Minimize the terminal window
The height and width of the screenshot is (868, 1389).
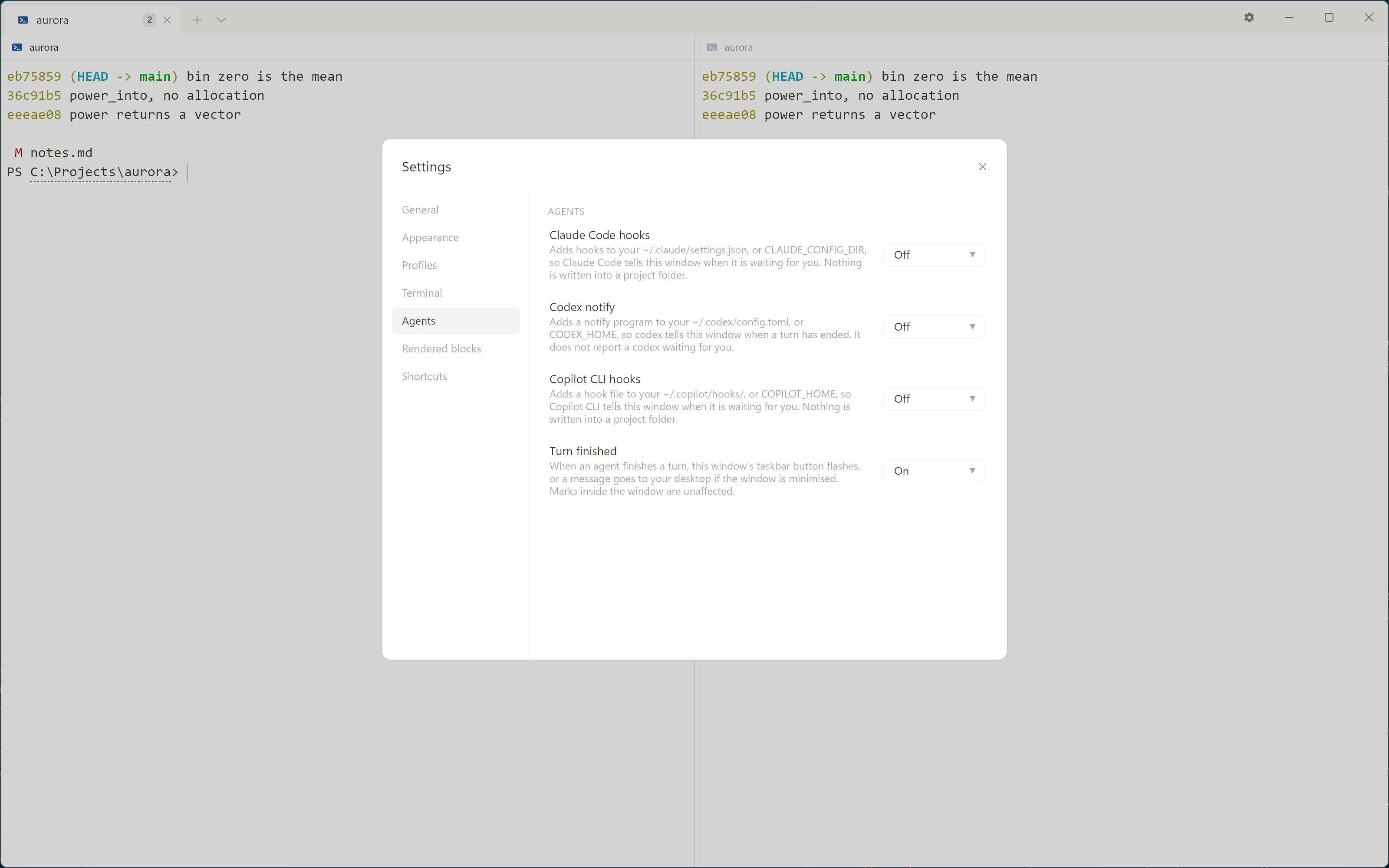[1289, 18]
